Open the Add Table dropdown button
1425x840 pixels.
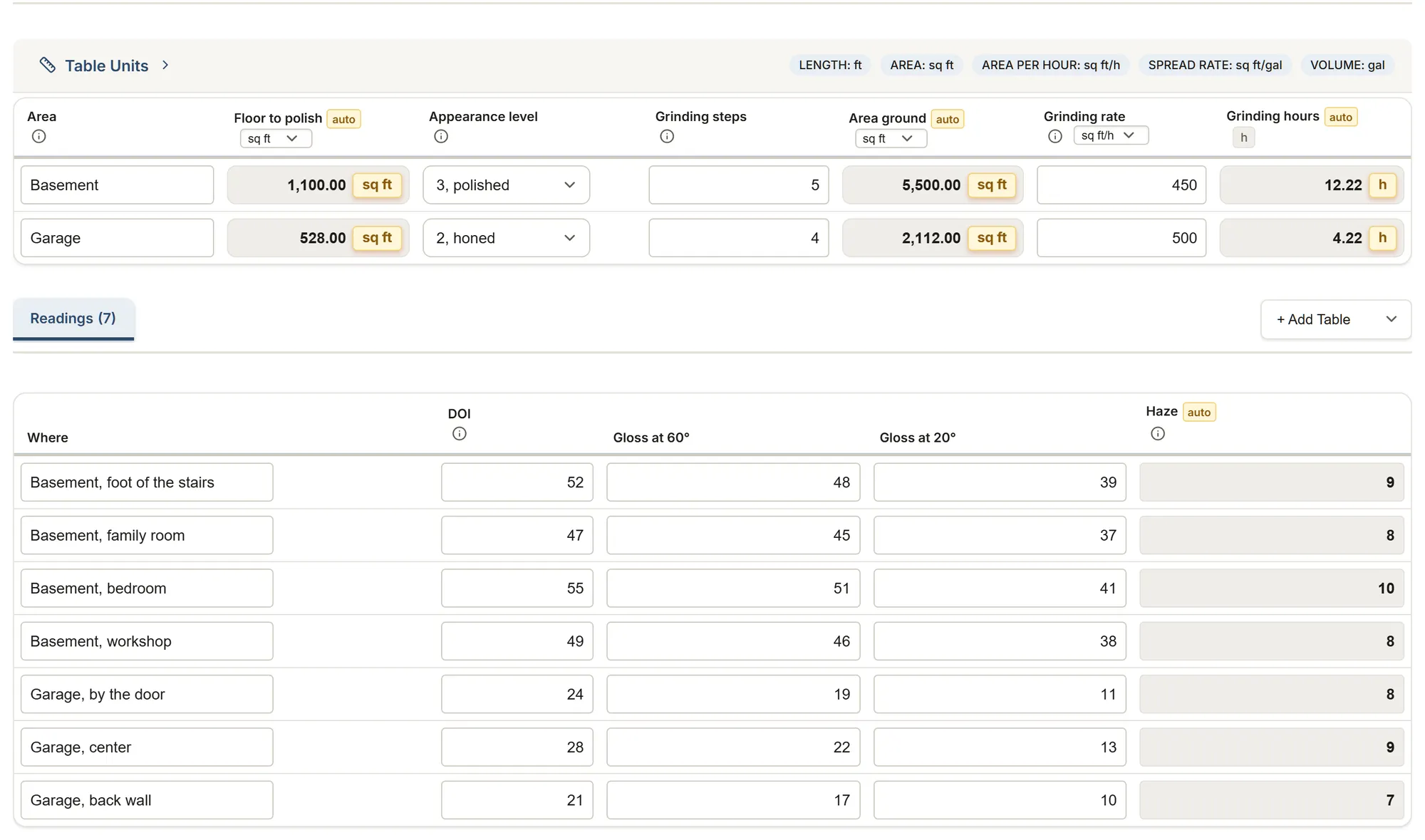(1336, 319)
